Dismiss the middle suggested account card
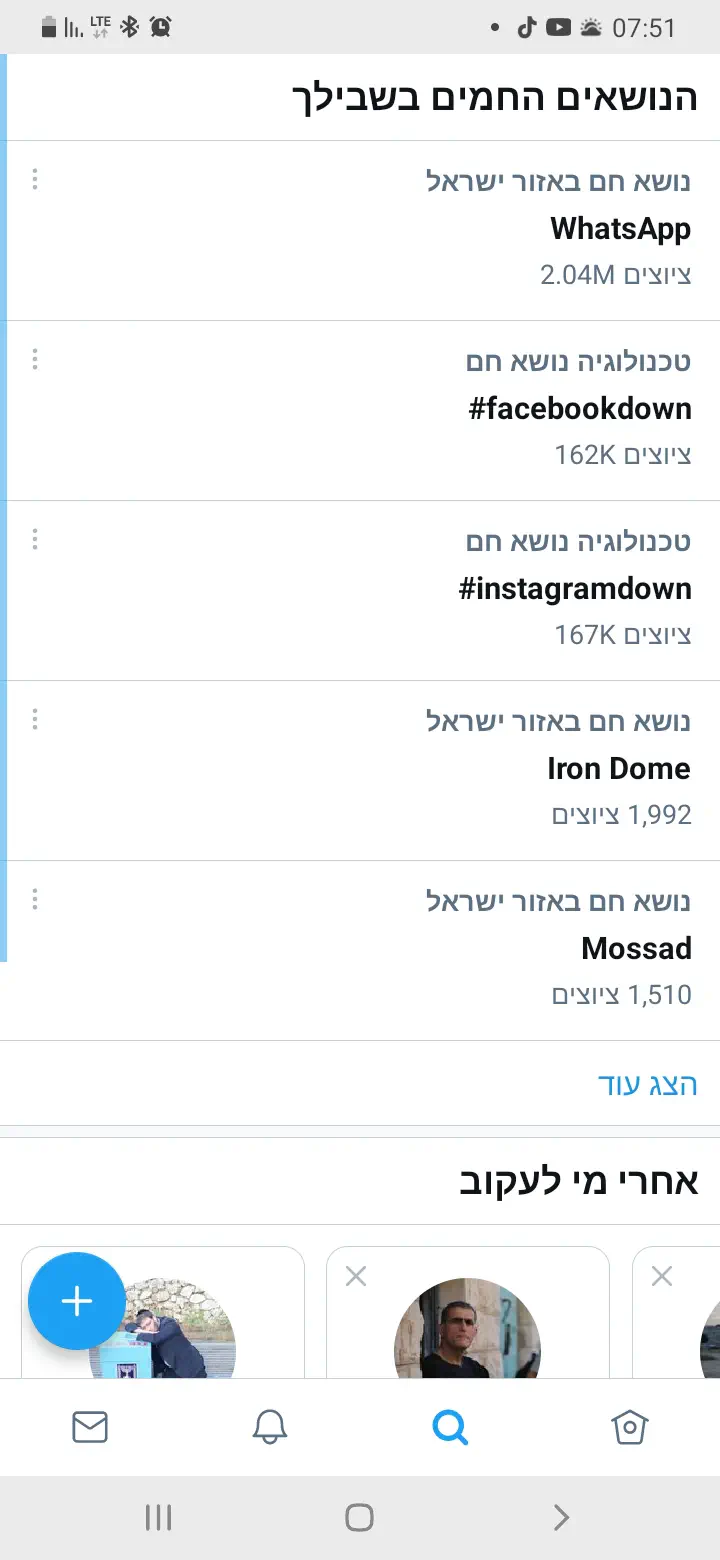 pos(356,1275)
